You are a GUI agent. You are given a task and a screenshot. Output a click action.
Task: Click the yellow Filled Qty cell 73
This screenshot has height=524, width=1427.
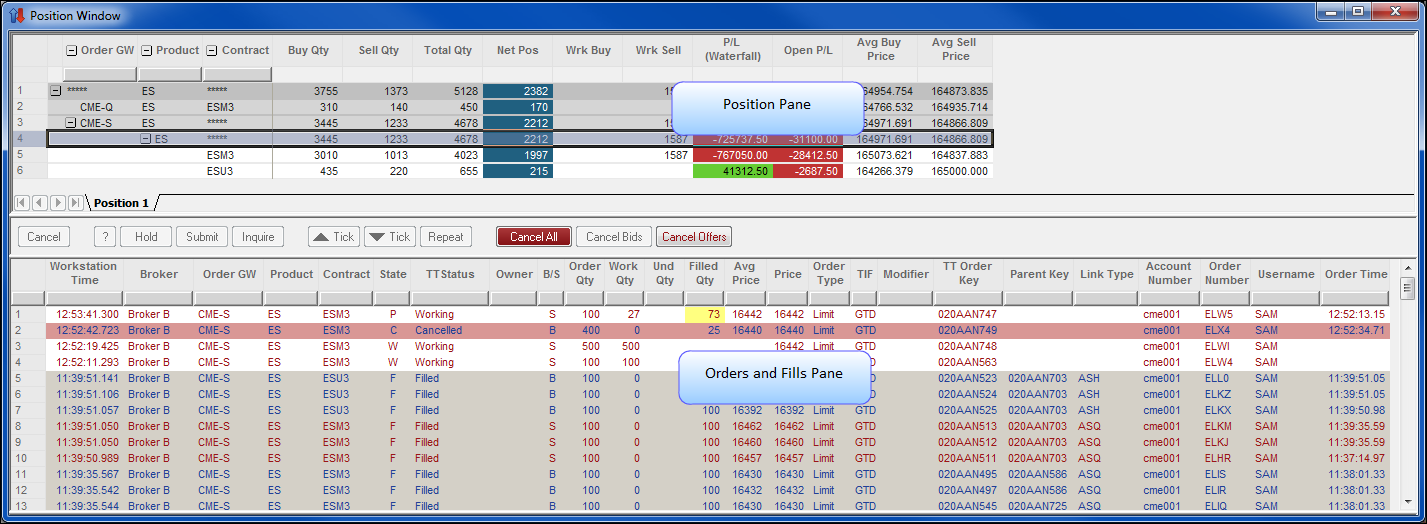tap(704, 314)
